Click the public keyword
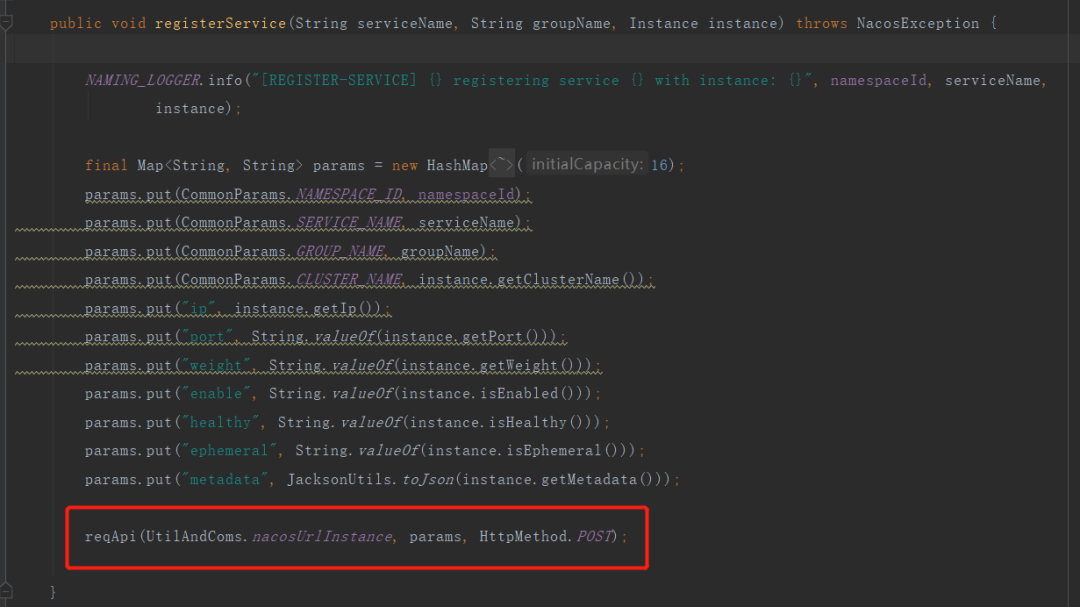The image size is (1080, 607). click(x=76, y=23)
